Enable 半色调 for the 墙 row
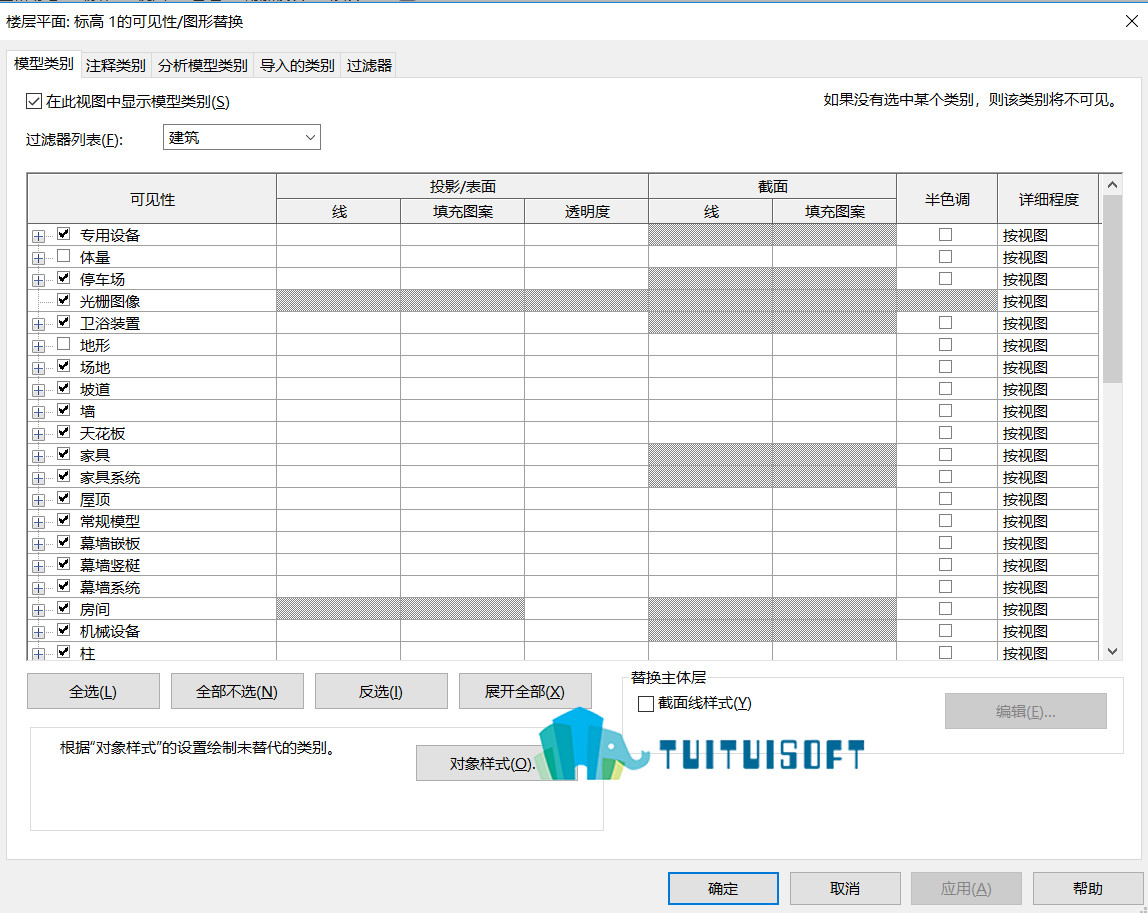Viewport: 1148px width, 913px height. point(945,410)
